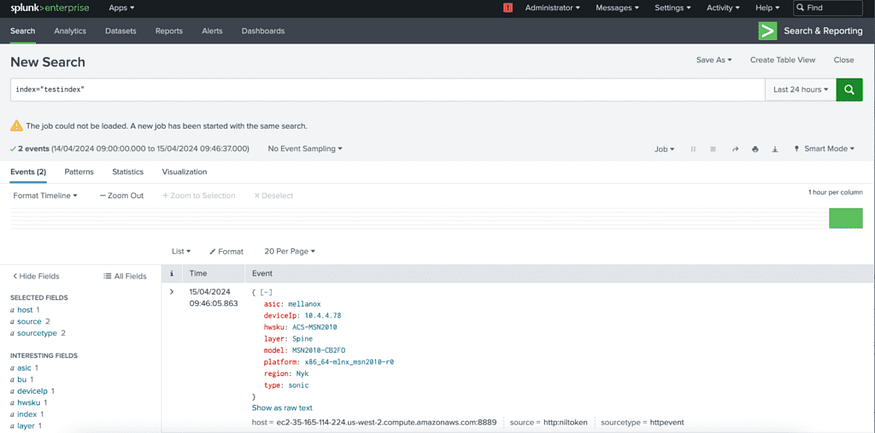This screenshot has width=875, height=433.
Task: Click the deviceIp interesting field
Action: pos(32,391)
